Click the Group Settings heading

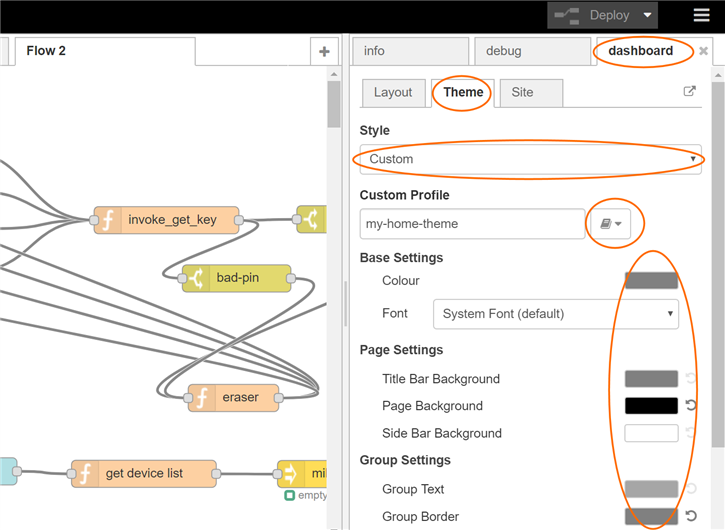coord(405,460)
